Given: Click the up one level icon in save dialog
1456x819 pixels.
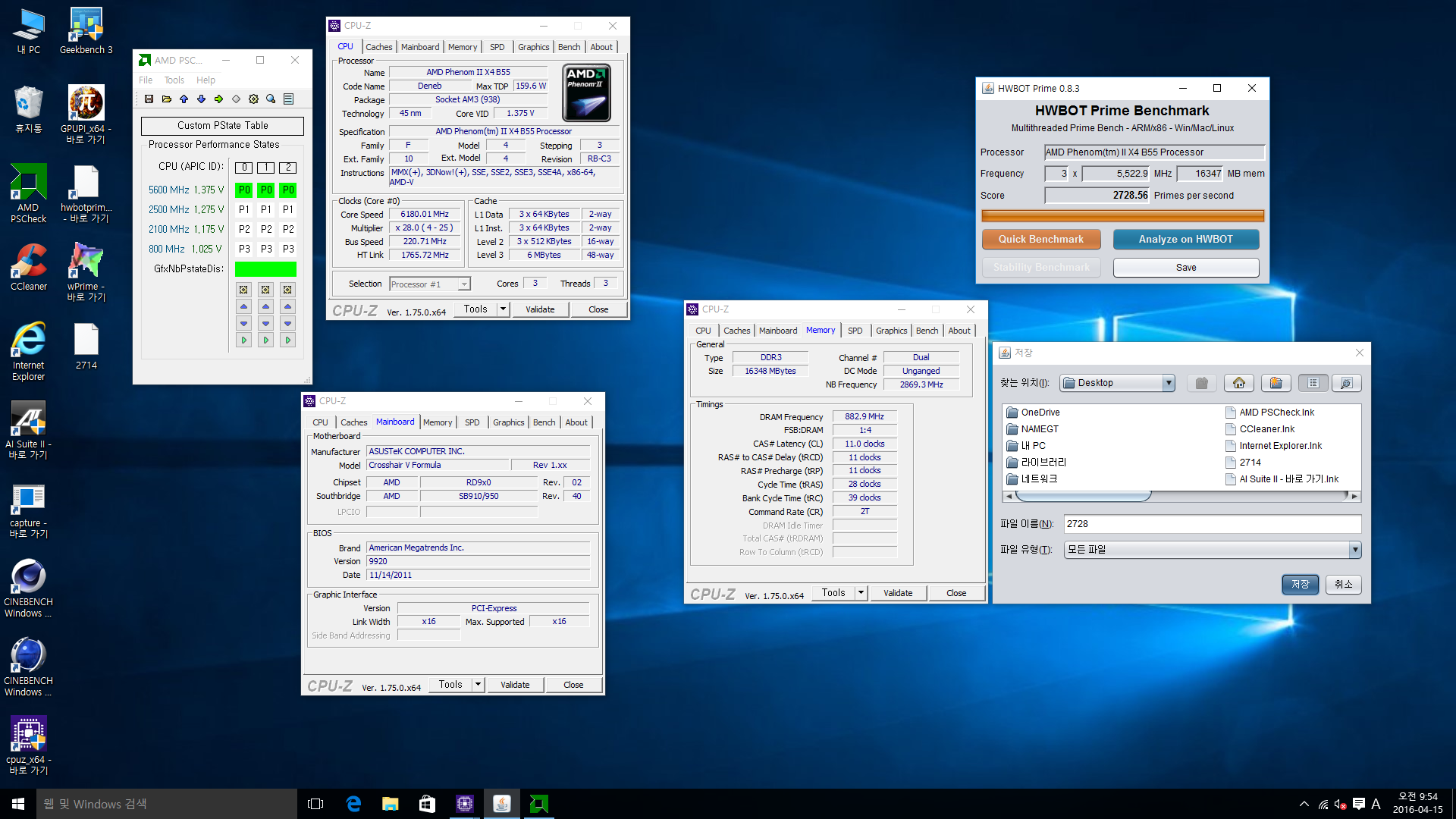Looking at the screenshot, I should point(1202,383).
